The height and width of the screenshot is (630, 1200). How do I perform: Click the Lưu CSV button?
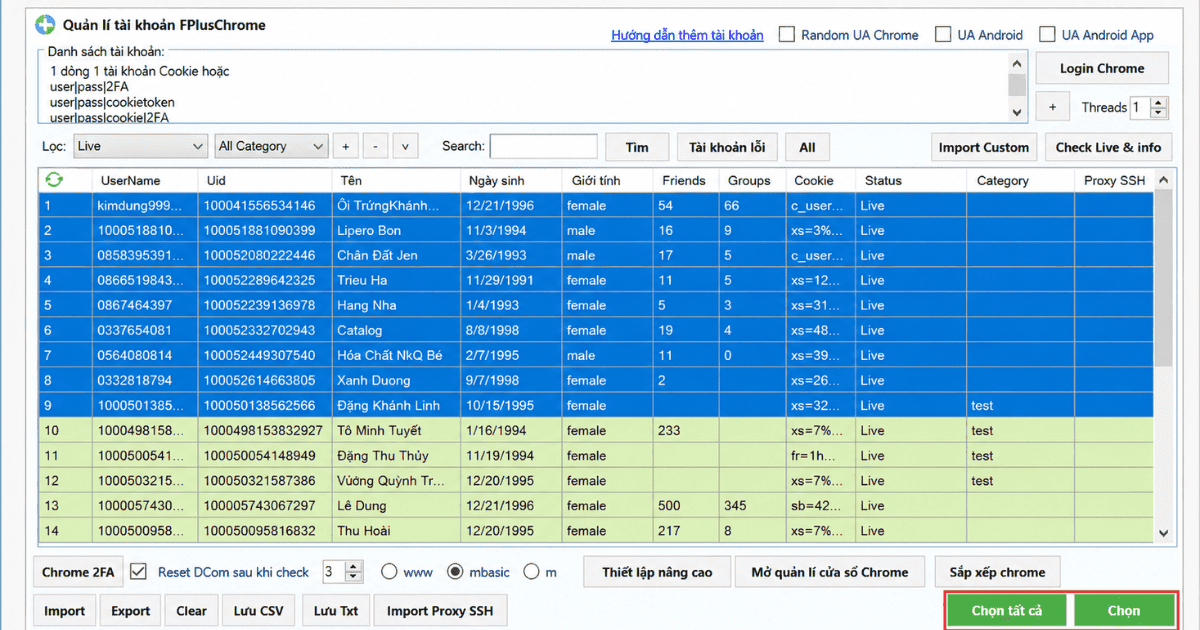point(259,610)
